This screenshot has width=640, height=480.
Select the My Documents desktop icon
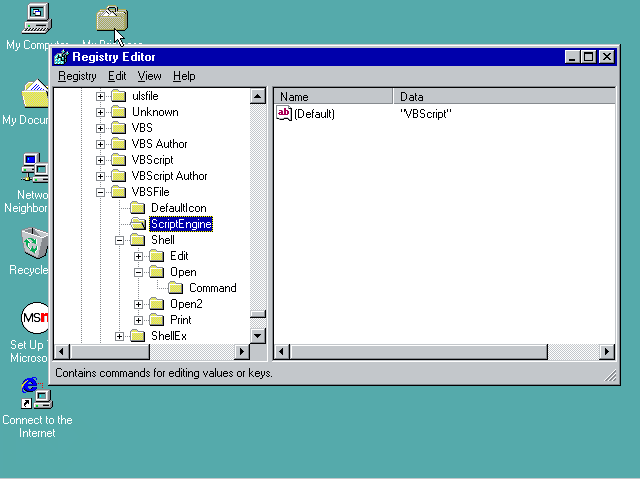point(35,94)
